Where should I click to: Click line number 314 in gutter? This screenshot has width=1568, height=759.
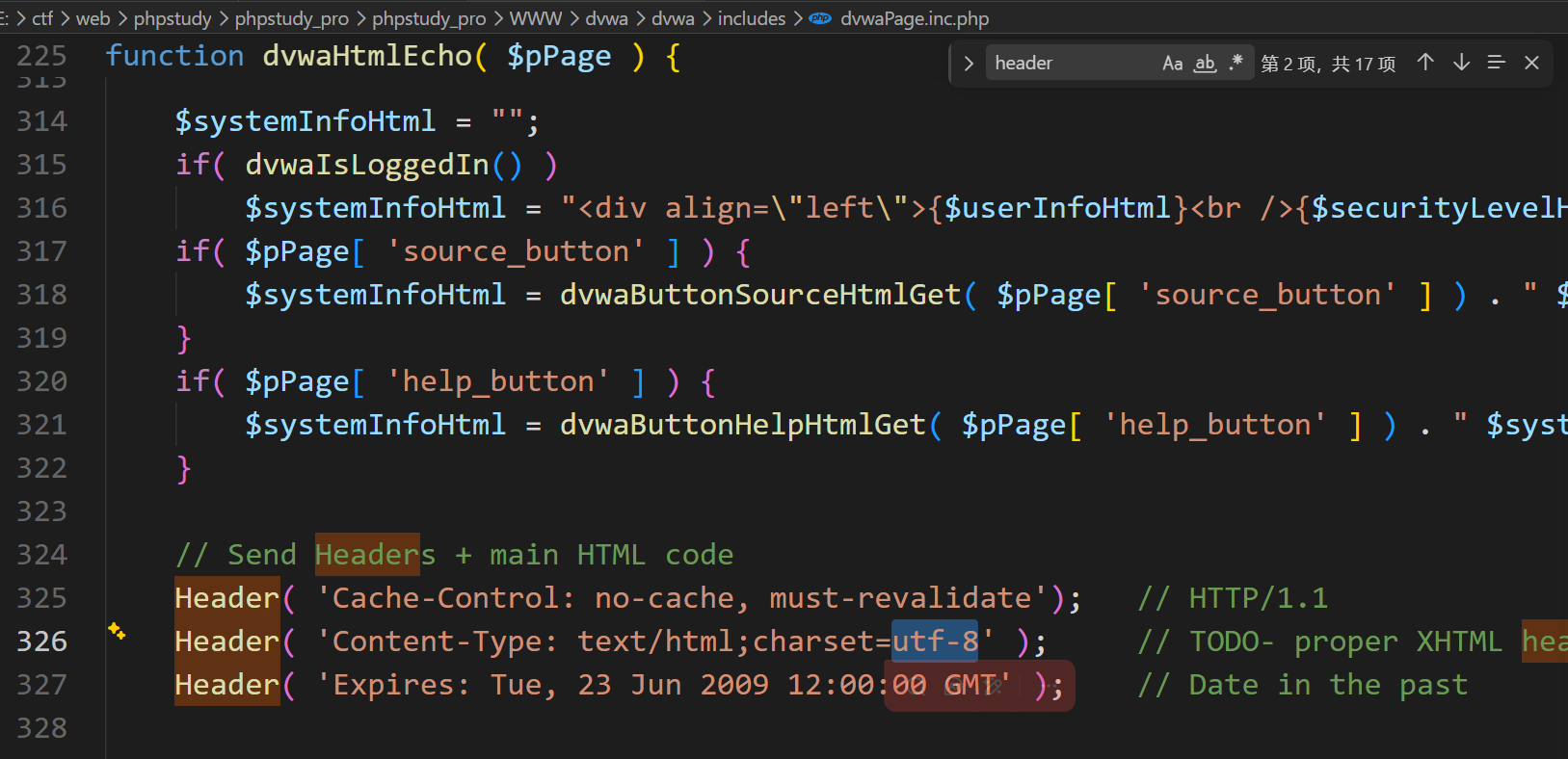point(42,121)
